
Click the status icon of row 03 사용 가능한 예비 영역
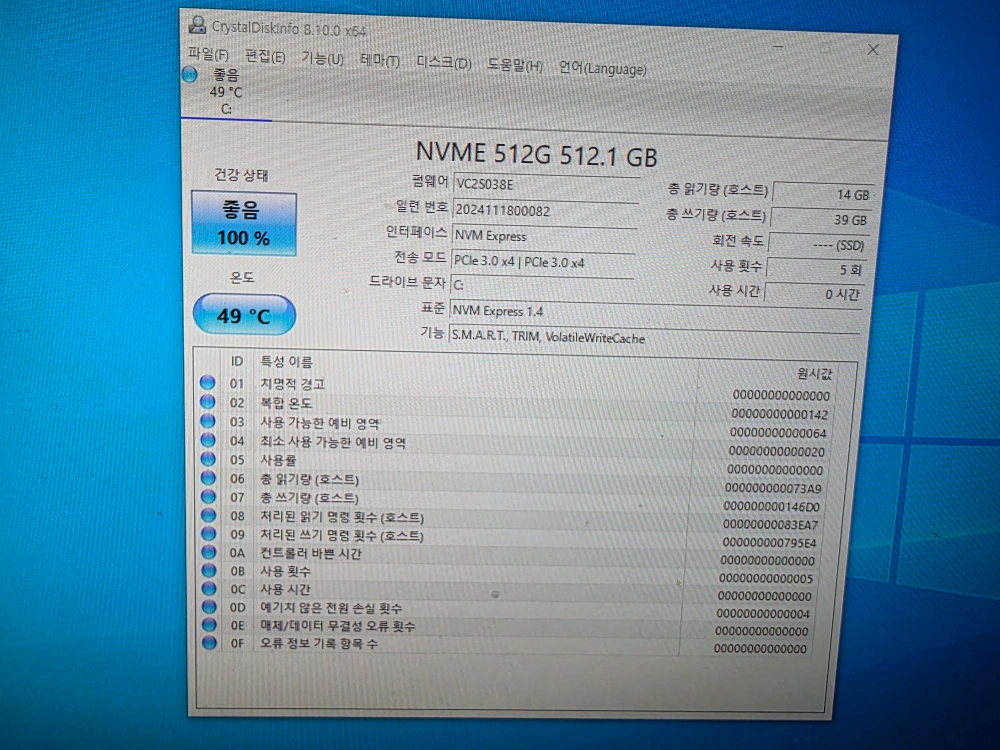208,420
